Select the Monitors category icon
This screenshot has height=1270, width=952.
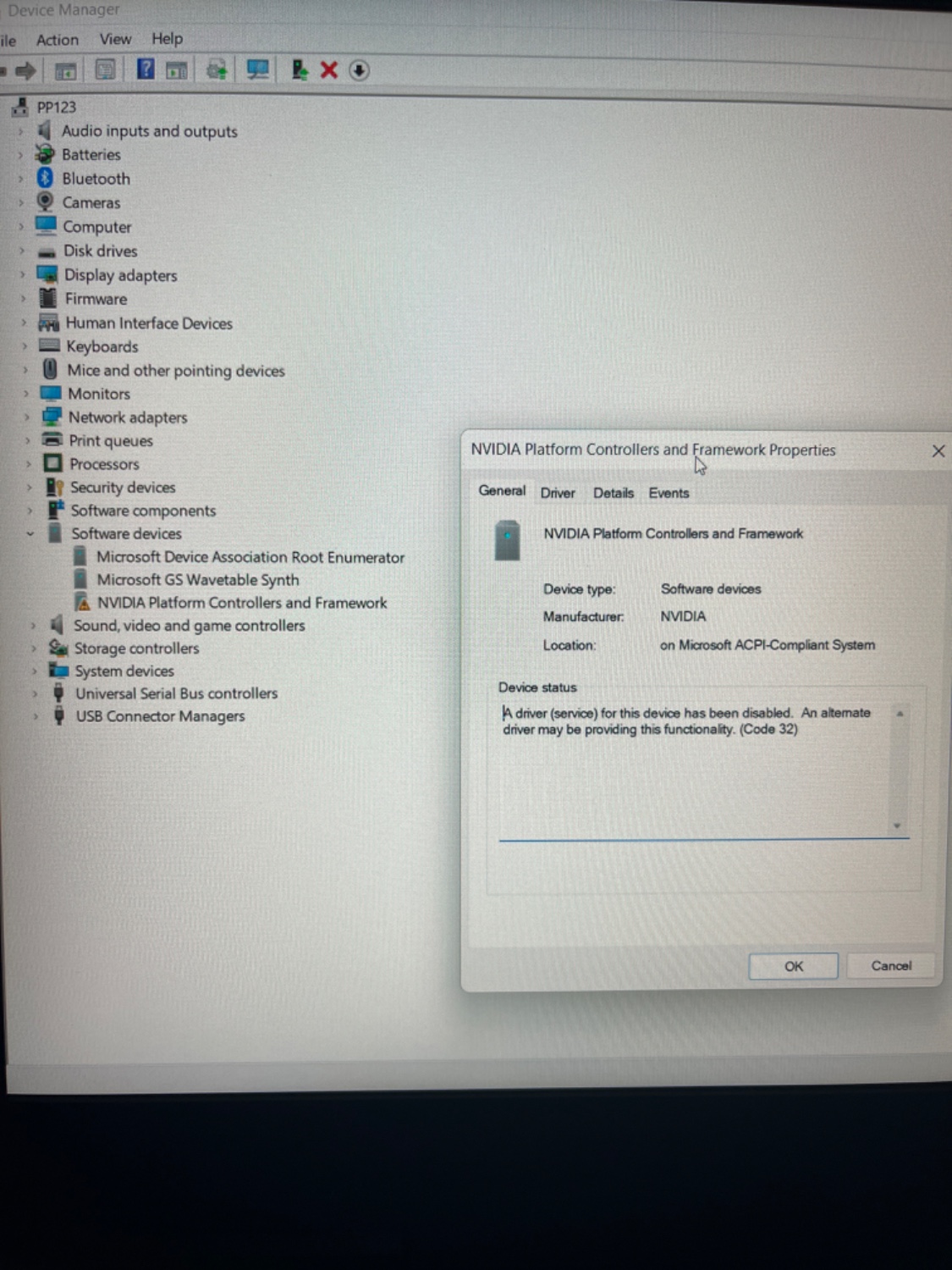(51, 393)
